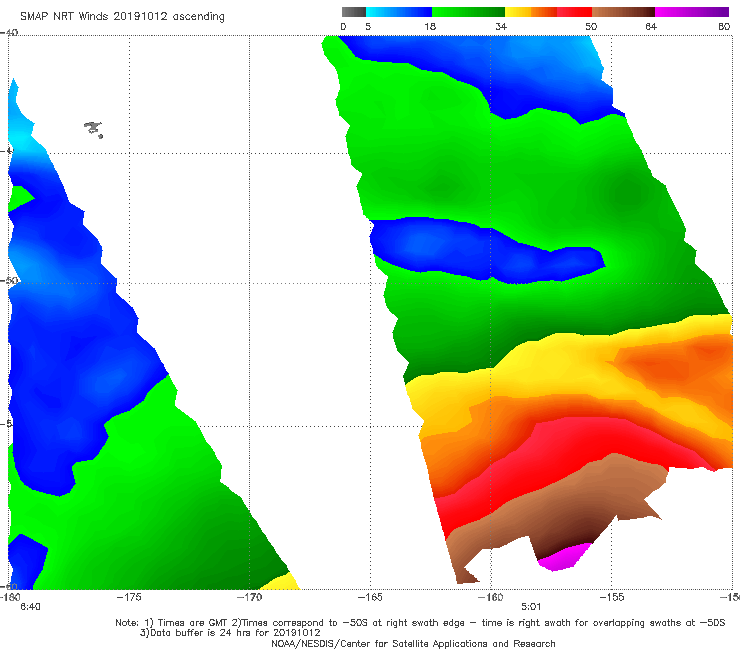Click the 5:01 swath time label
Viewport: 740px width, 650px height.
(531, 607)
